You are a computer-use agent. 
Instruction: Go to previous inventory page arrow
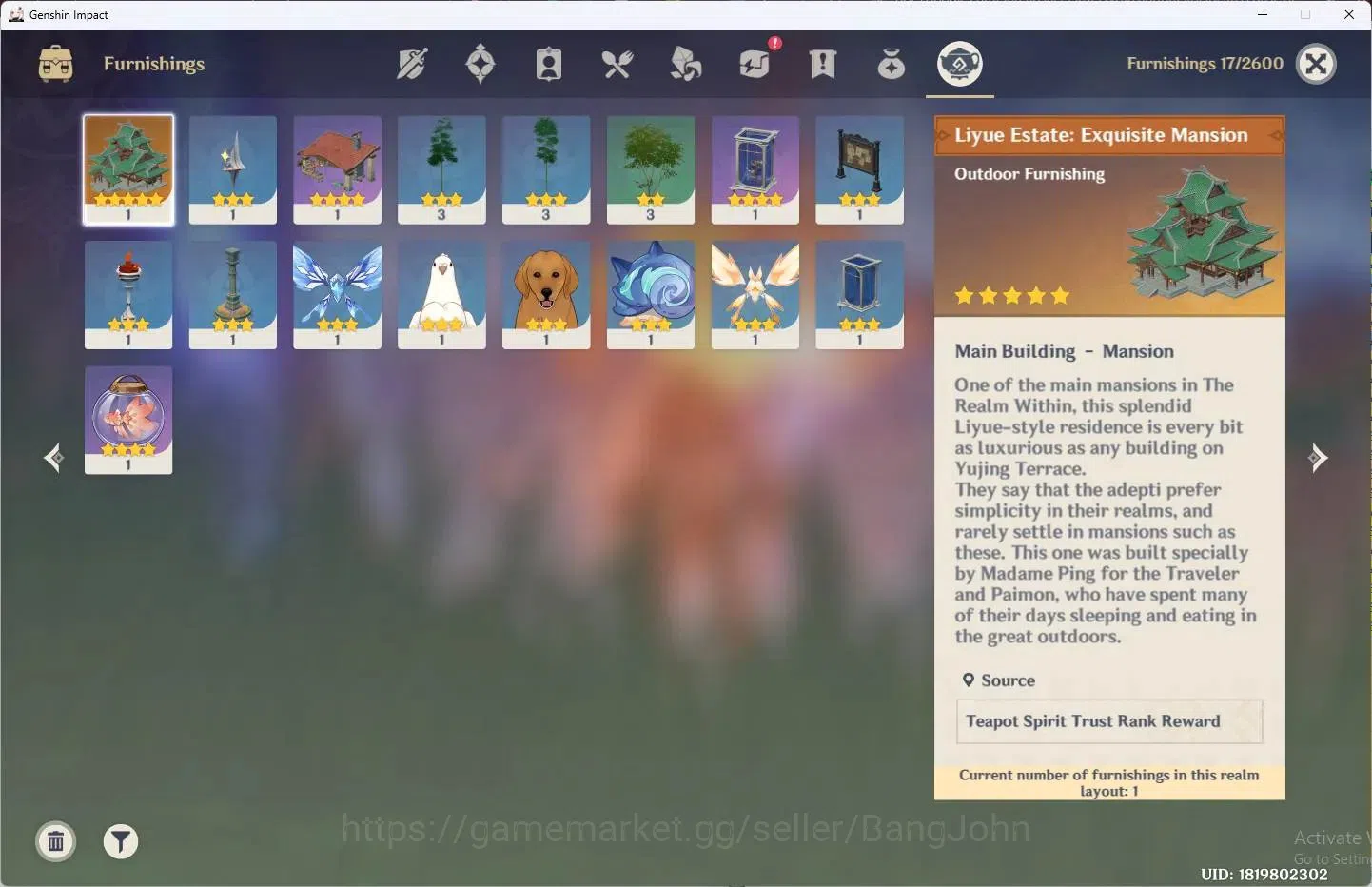[x=53, y=458]
